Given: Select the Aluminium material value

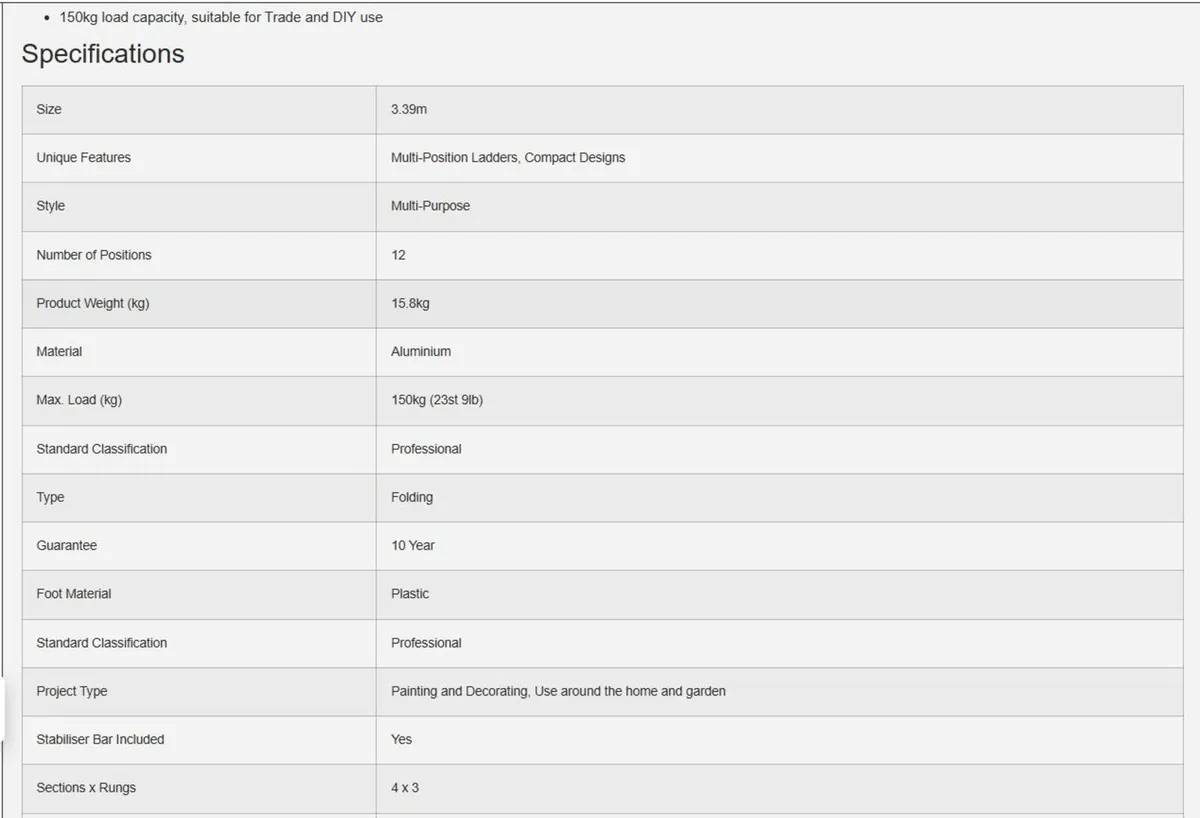Looking at the screenshot, I should coord(421,352).
